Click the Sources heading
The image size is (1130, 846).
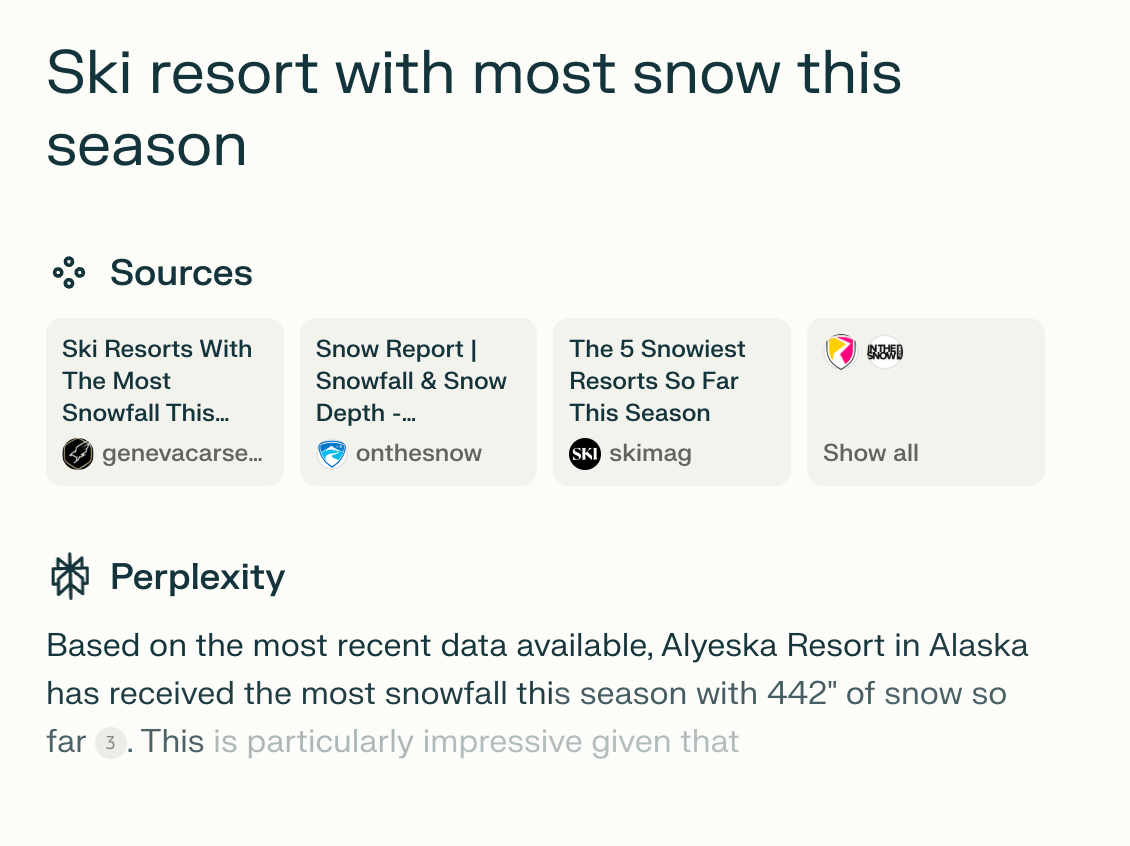coord(181,272)
